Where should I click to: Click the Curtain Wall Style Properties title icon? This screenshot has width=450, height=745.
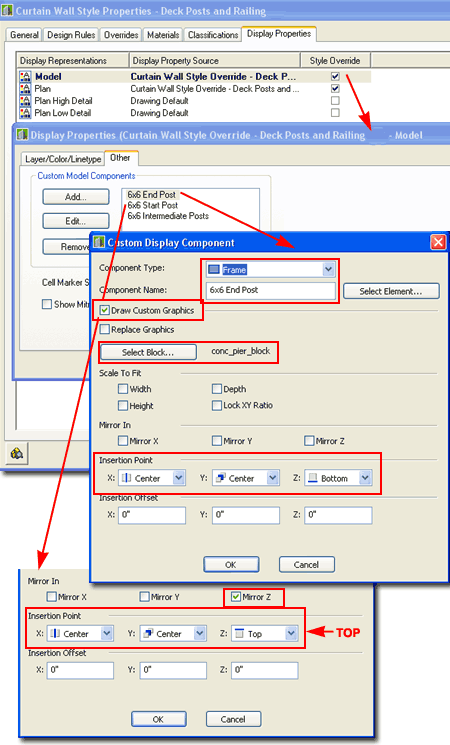(7, 10)
